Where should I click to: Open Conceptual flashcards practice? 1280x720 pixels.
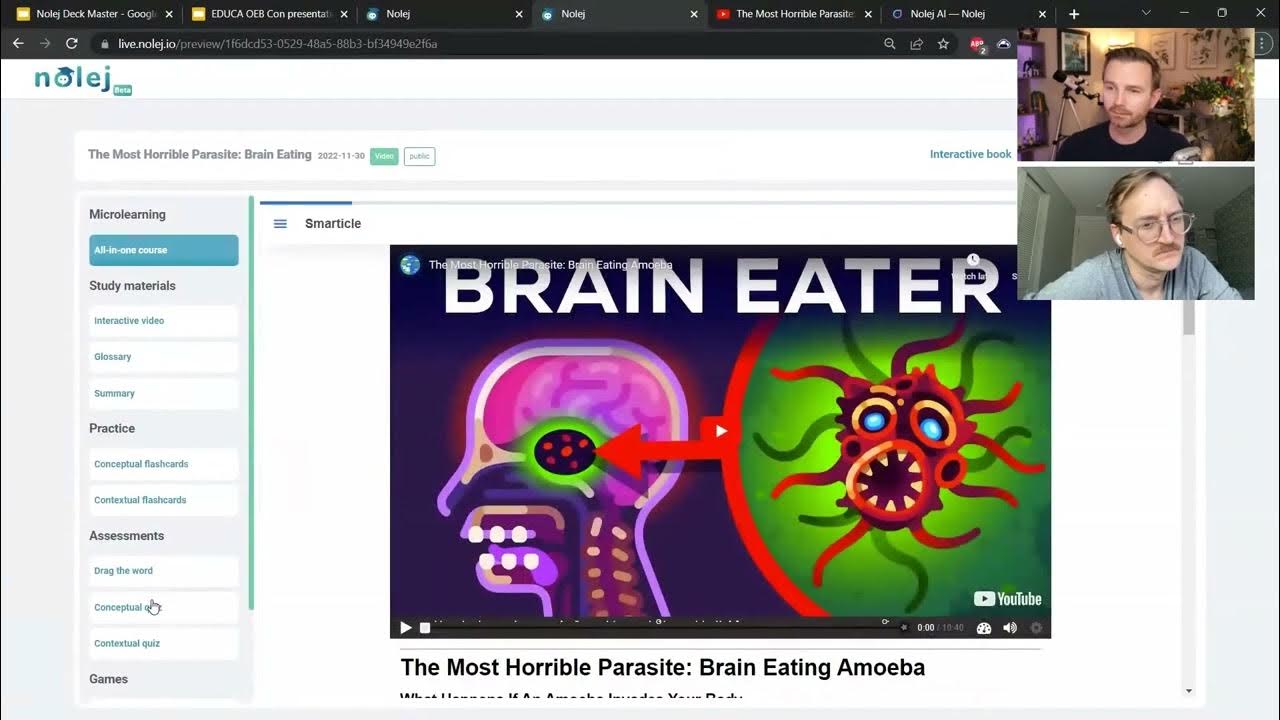(164, 464)
